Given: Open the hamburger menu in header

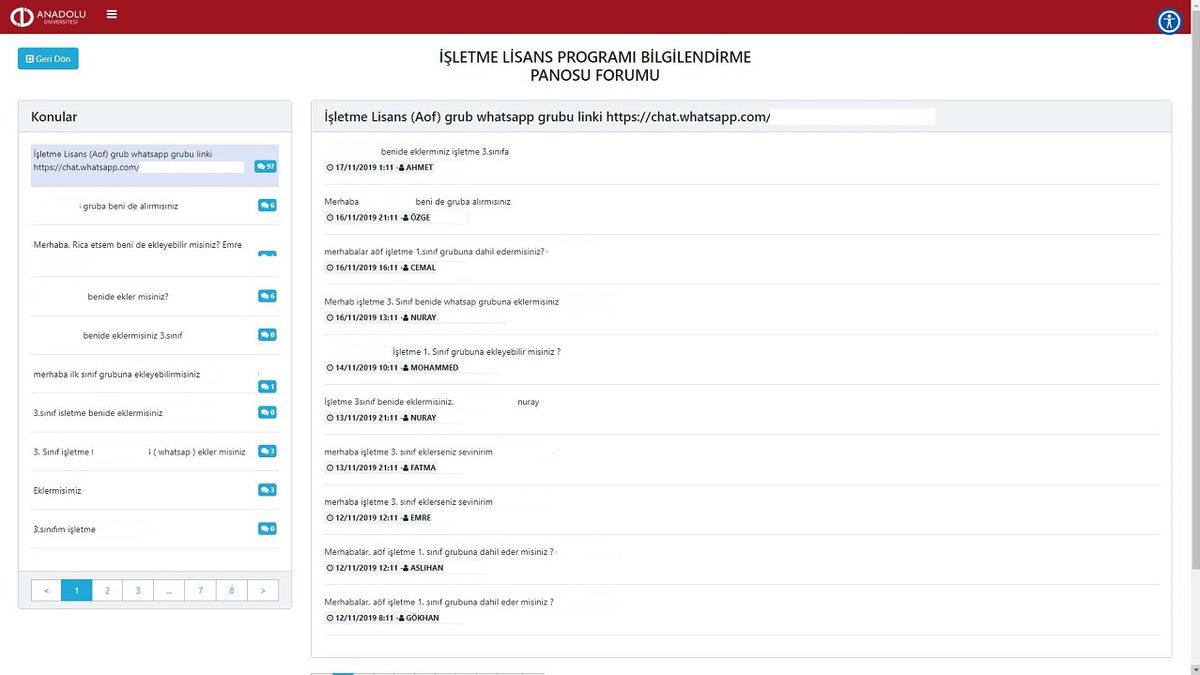Looking at the screenshot, I should (111, 14).
